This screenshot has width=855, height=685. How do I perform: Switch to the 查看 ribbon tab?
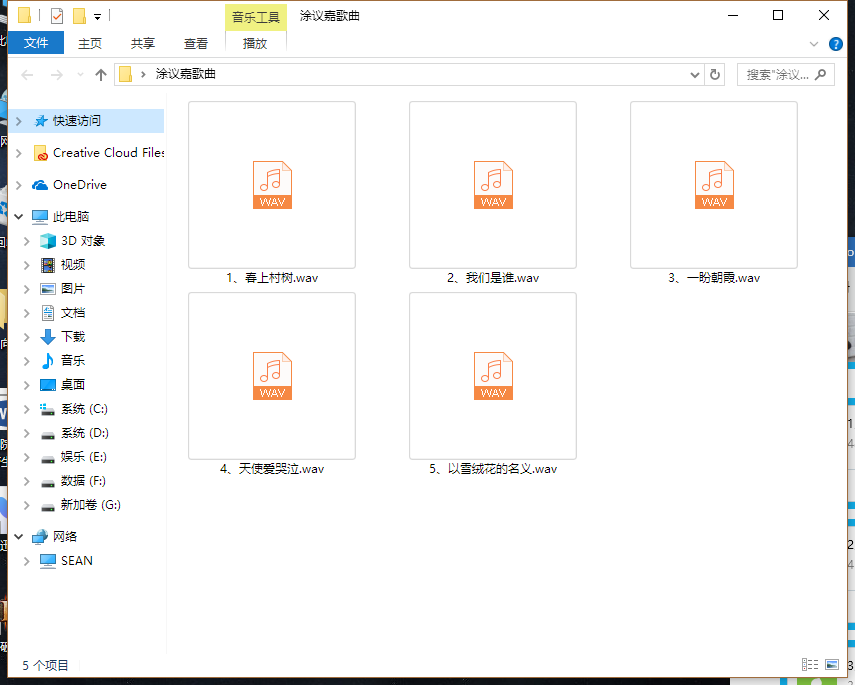click(196, 43)
